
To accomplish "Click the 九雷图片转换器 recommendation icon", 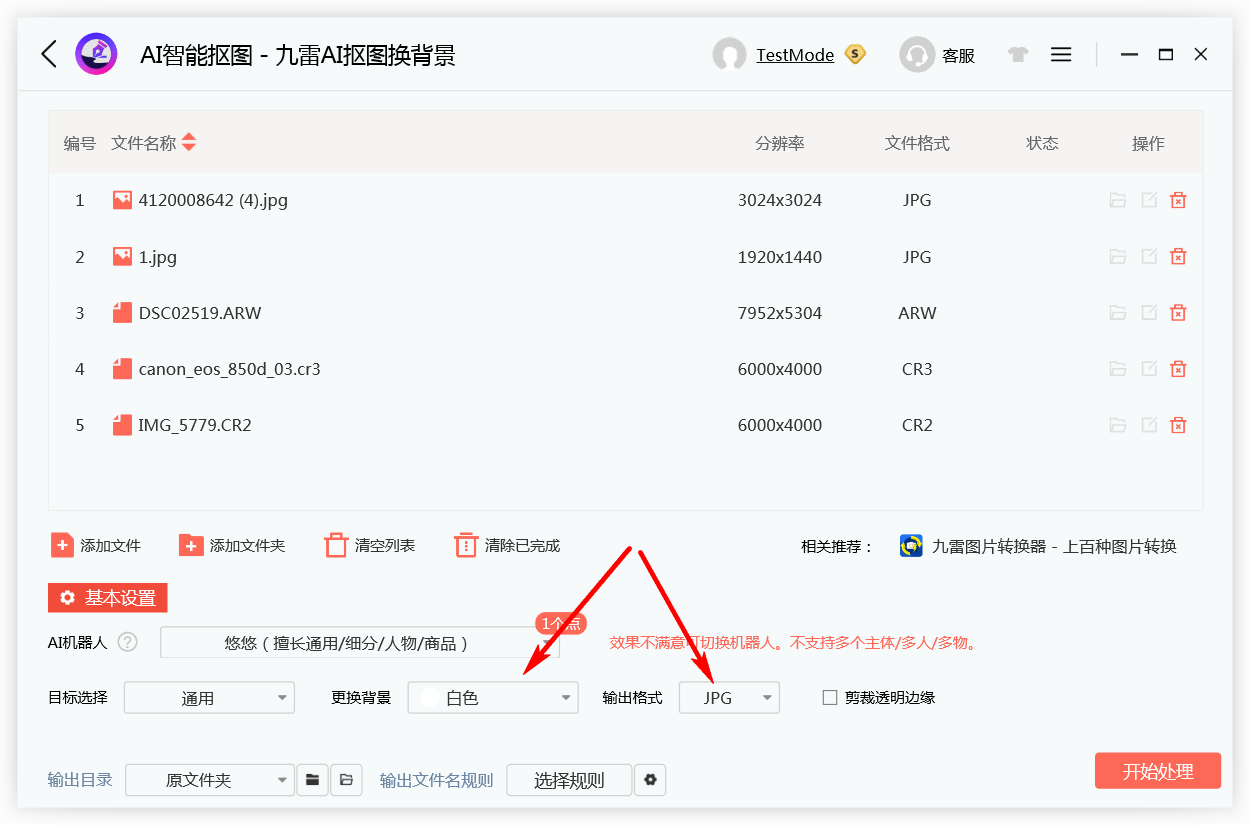I will pyautogui.click(x=911, y=546).
